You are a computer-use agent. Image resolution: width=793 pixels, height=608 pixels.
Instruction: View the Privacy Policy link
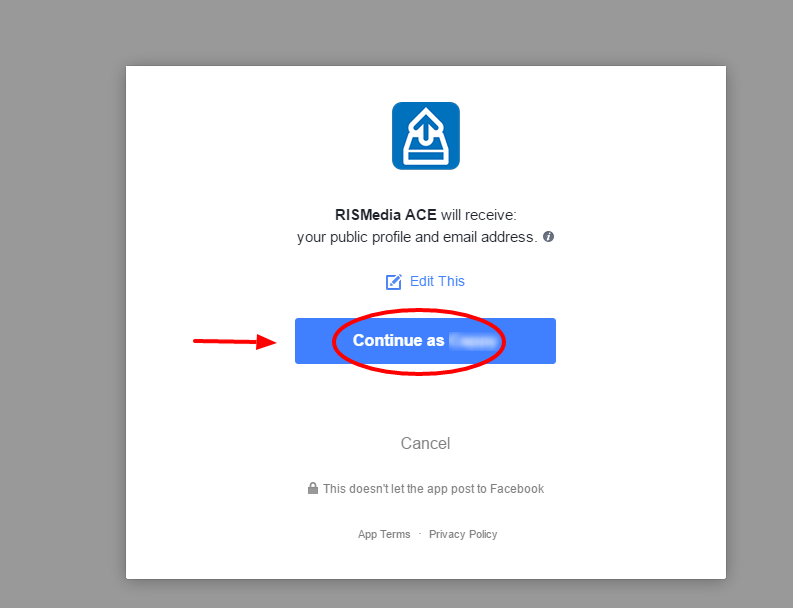pos(463,534)
